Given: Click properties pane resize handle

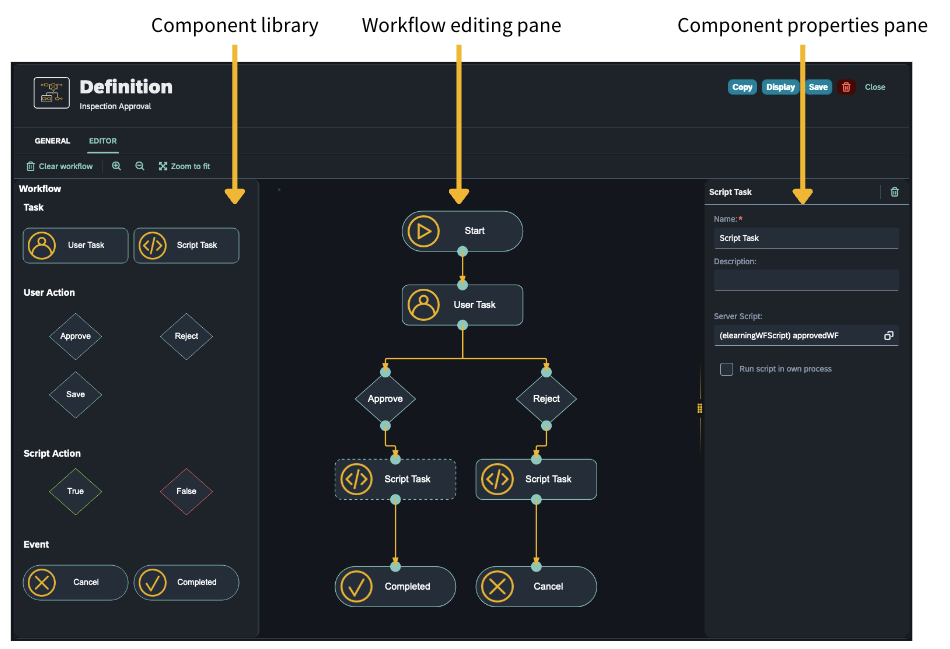Looking at the screenshot, I should click(700, 408).
